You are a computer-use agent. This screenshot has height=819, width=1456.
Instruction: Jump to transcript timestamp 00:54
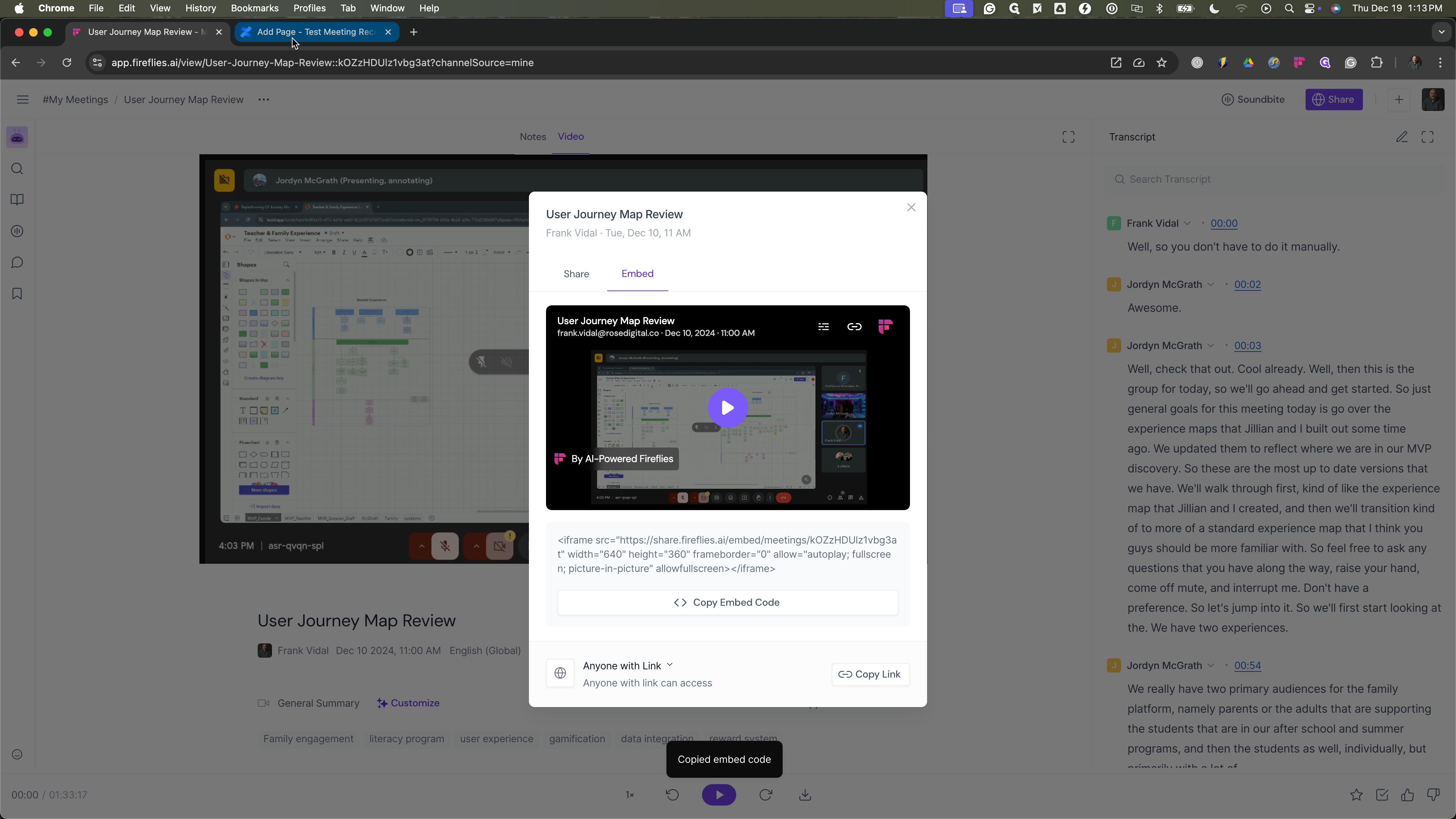[x=1247, y=665]
